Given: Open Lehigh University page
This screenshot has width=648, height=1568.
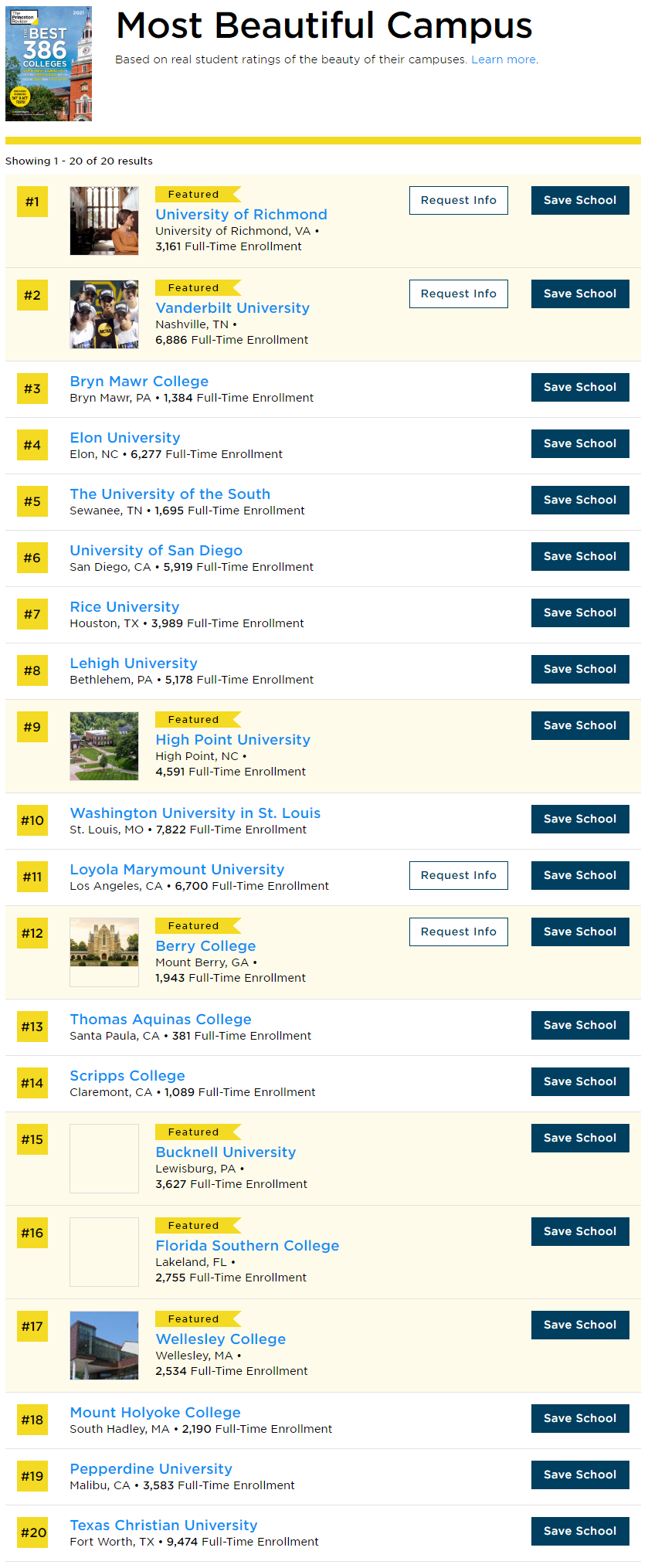Looking at the screenshot, I should [x=134, y=664].
